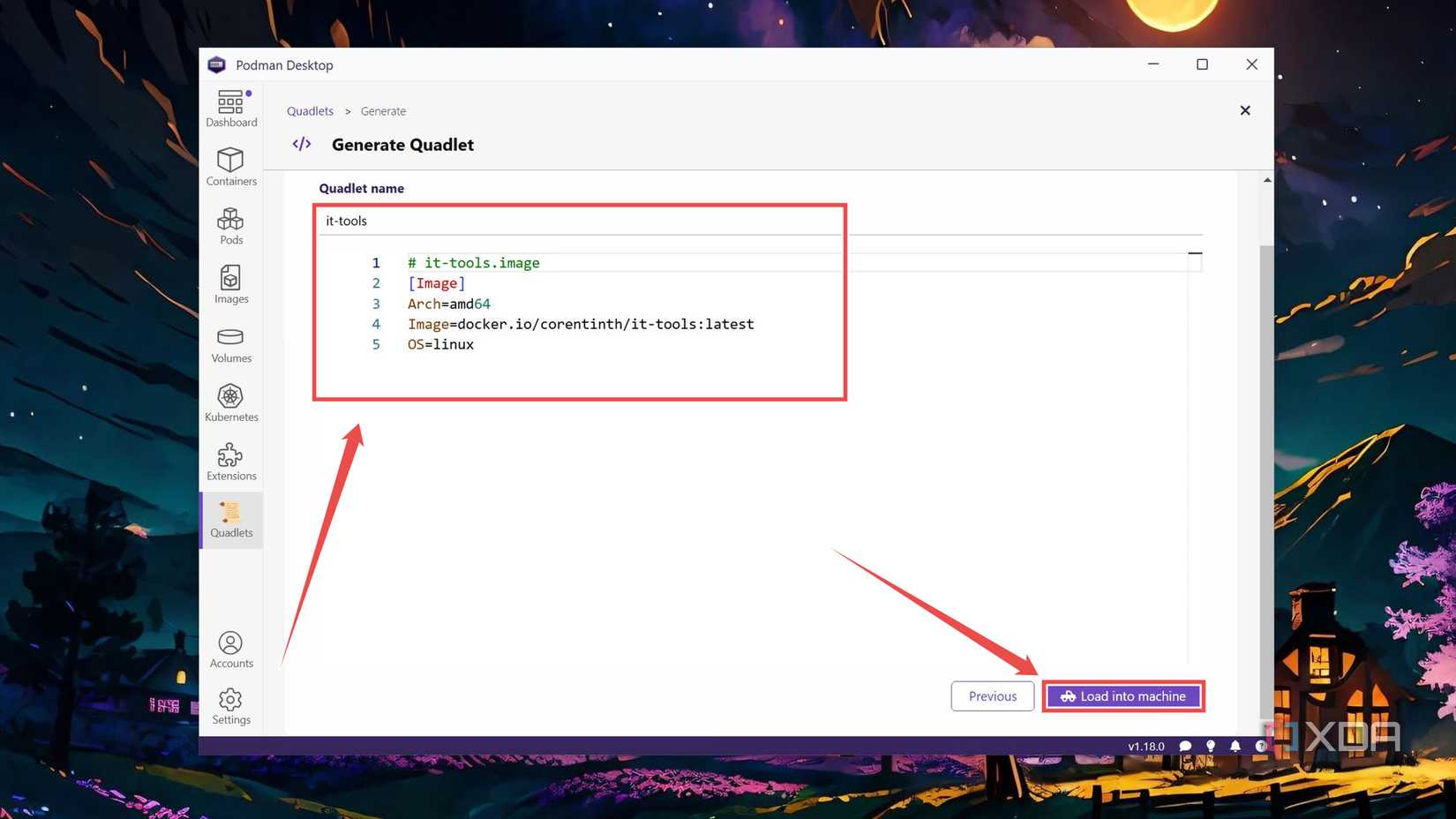Click the editor's vertical scrollbar arrow

click(1267, 179)
